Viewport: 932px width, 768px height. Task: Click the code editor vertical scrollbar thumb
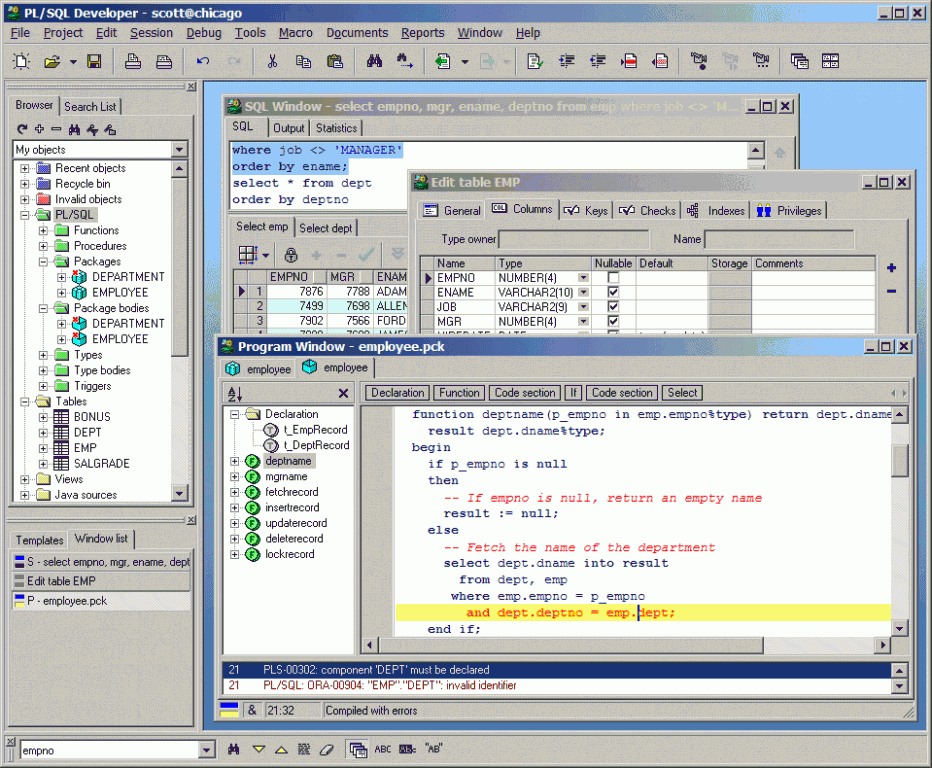tap(899, 461)
